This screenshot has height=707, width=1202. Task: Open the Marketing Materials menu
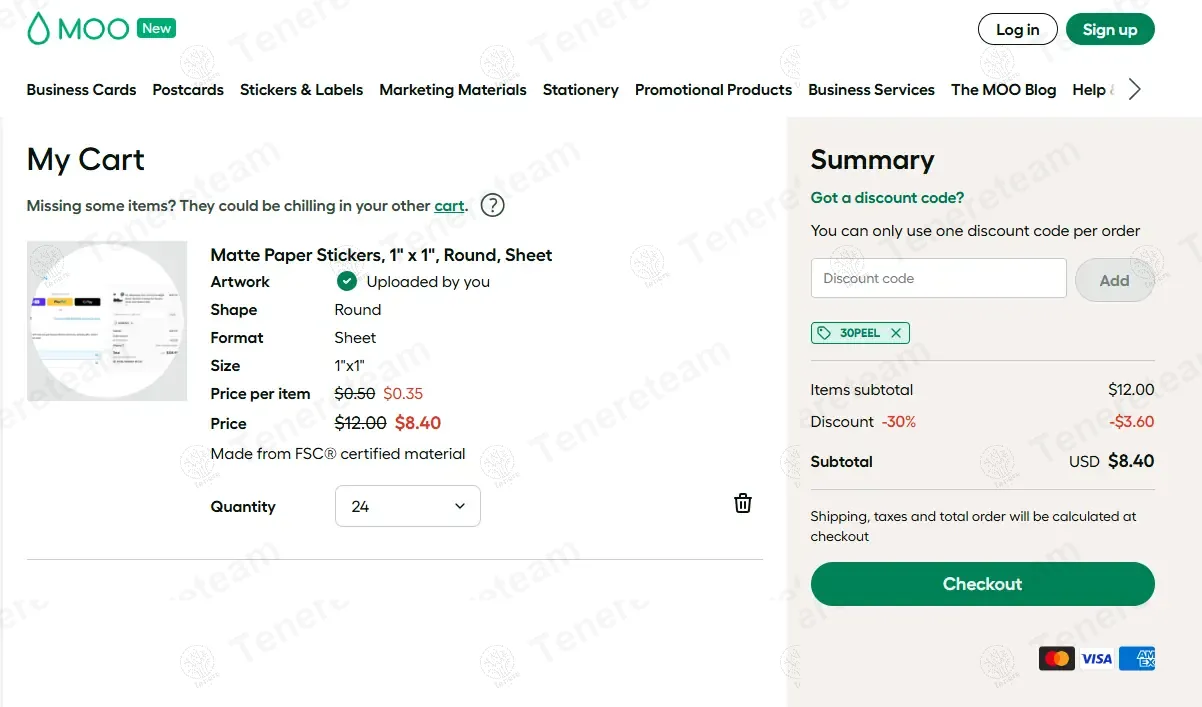click(x=452, y=90)
